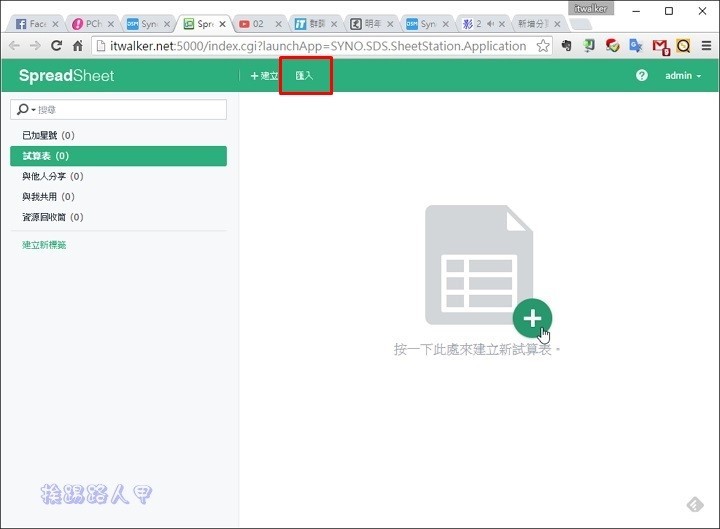Open 資源回收筒 recycle bin
This screenshot has width=720, height=529.
pos(52,217)
